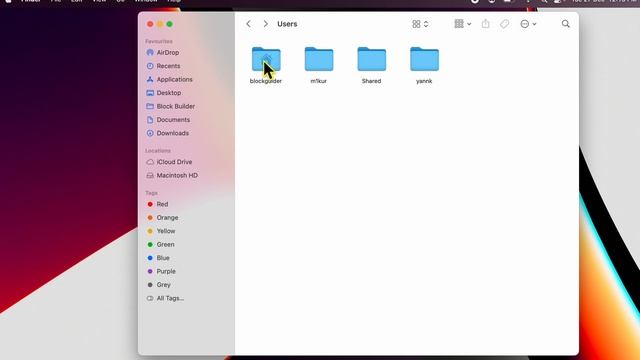Filter by Grey tag

[163, 285]
